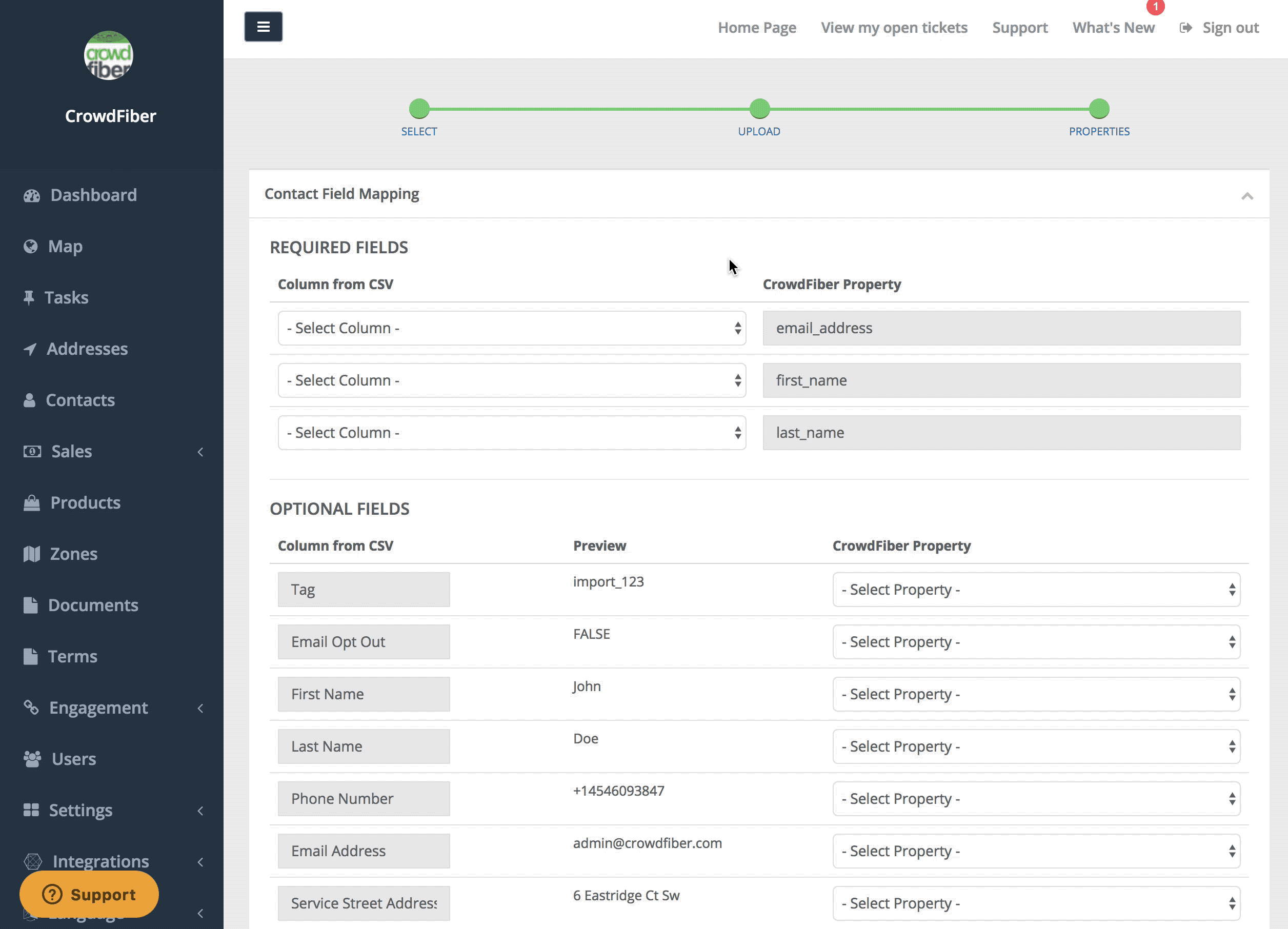Open What's New in top navigation
This screenshot has height=929, width=1288.
tap(1113, 27)
